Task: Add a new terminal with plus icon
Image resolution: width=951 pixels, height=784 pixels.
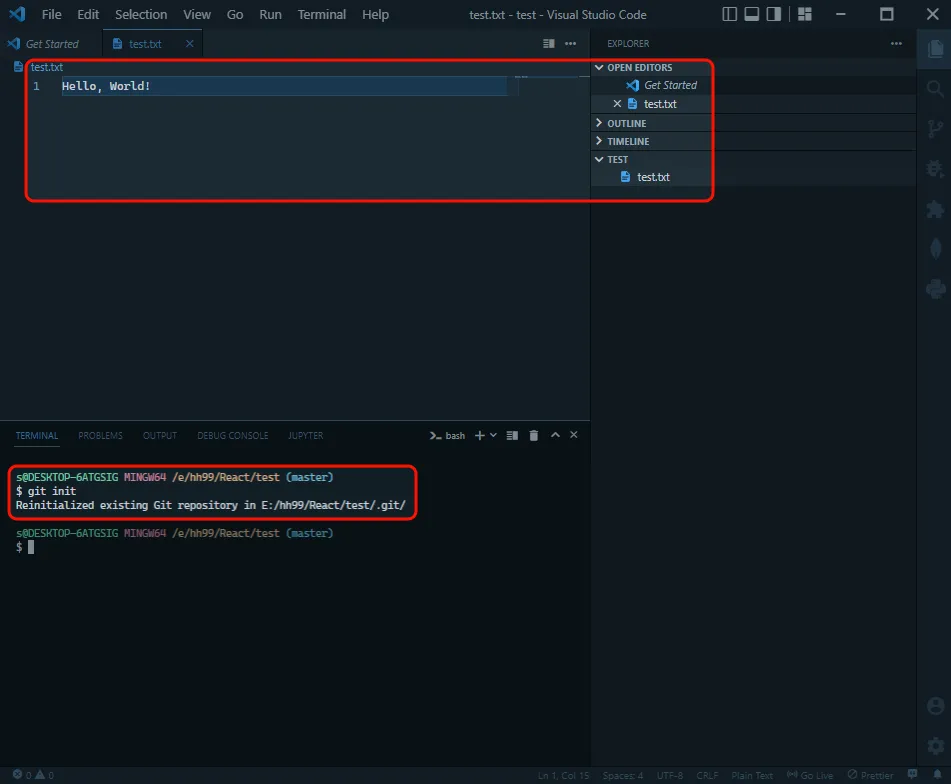Action: pos(479,435)
